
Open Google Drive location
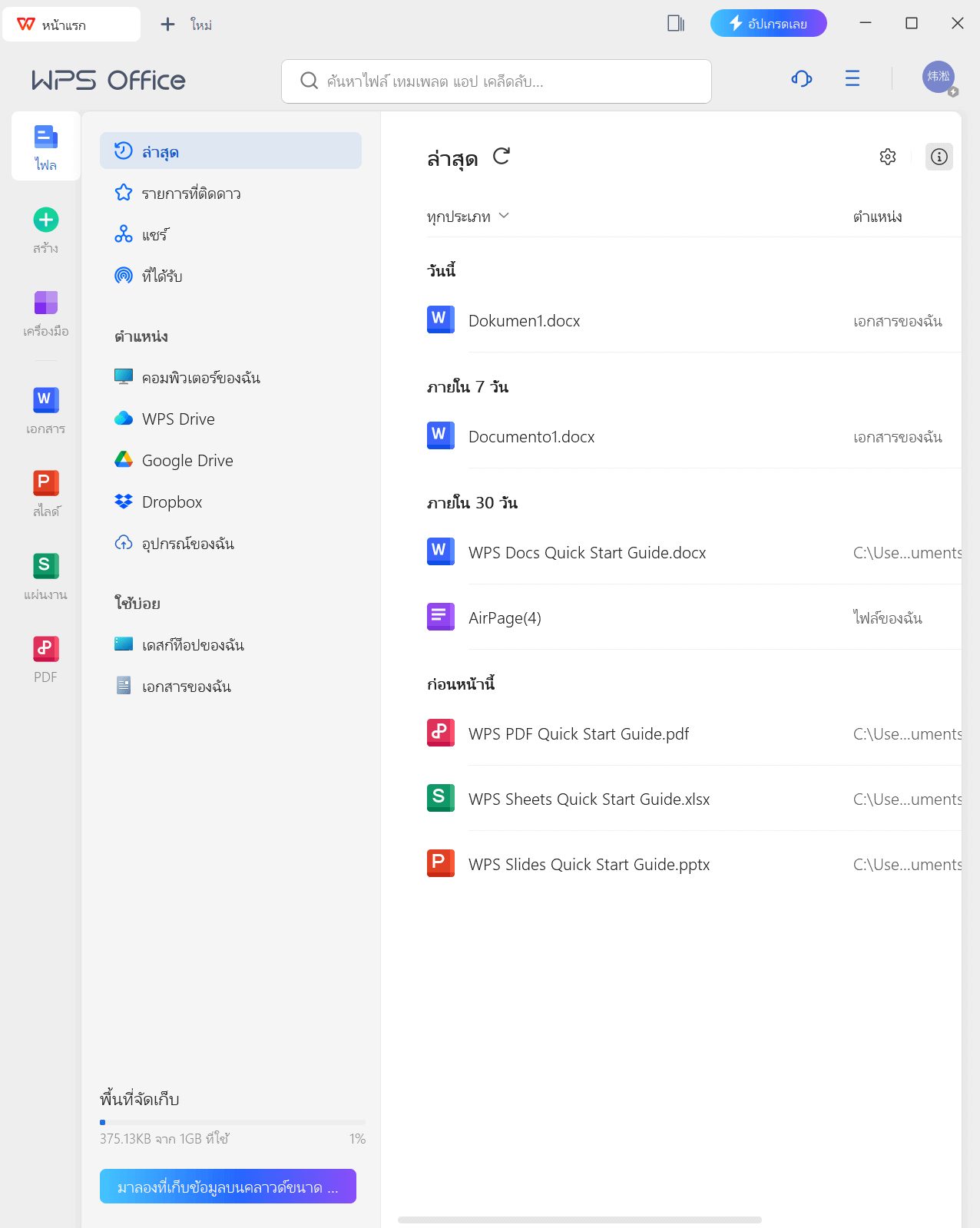[x=187, y=461]
